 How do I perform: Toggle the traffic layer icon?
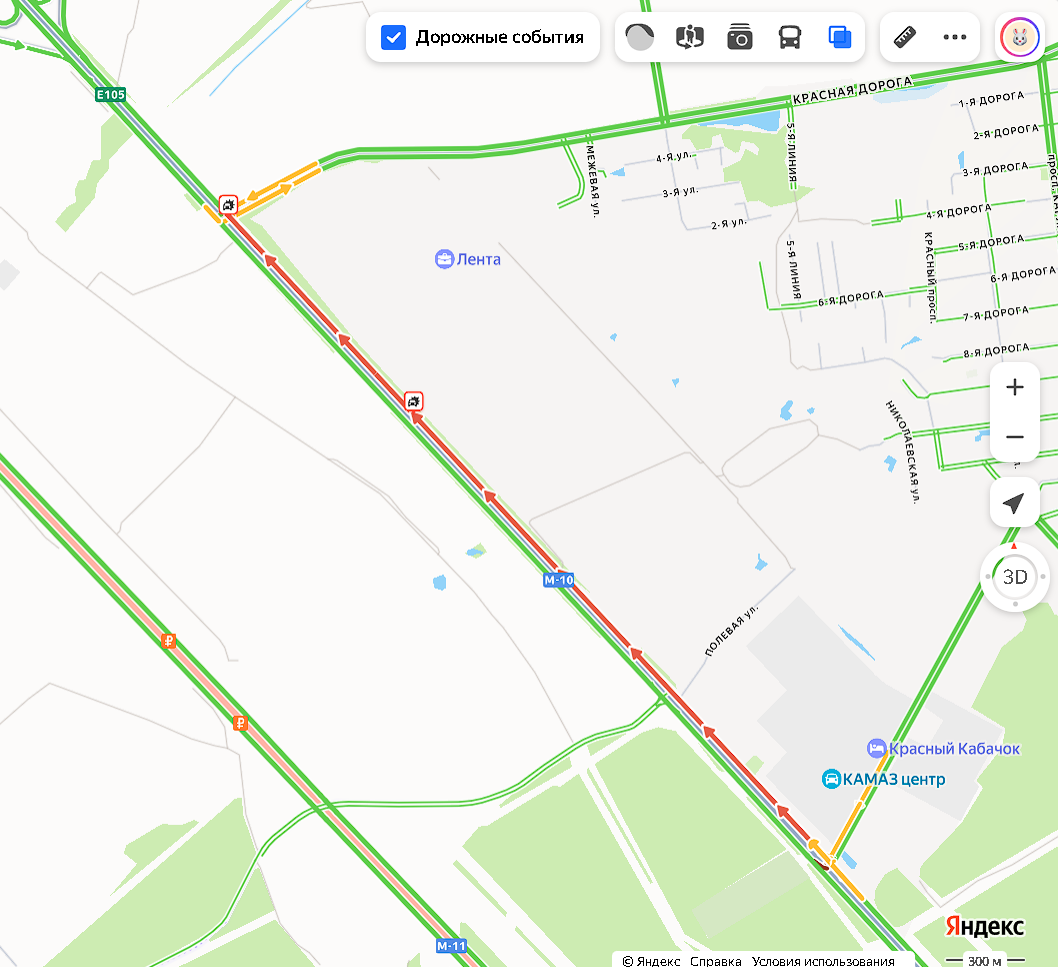point(640,37)
